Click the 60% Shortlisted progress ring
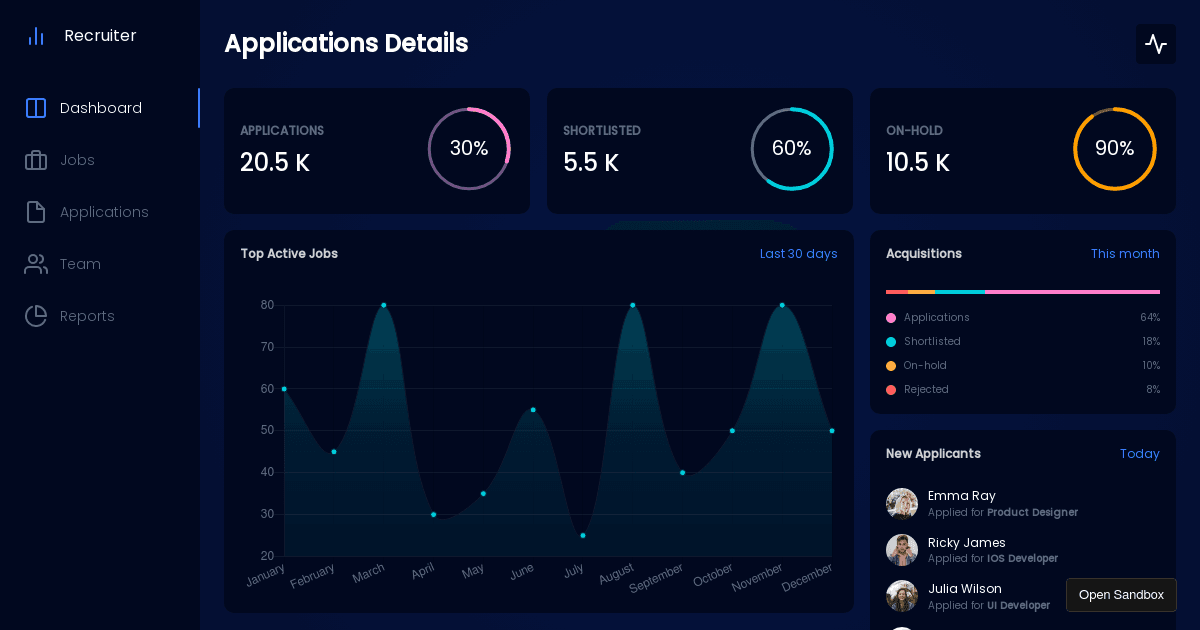This screenshot has height=630, width=1200. click(791, 149)
